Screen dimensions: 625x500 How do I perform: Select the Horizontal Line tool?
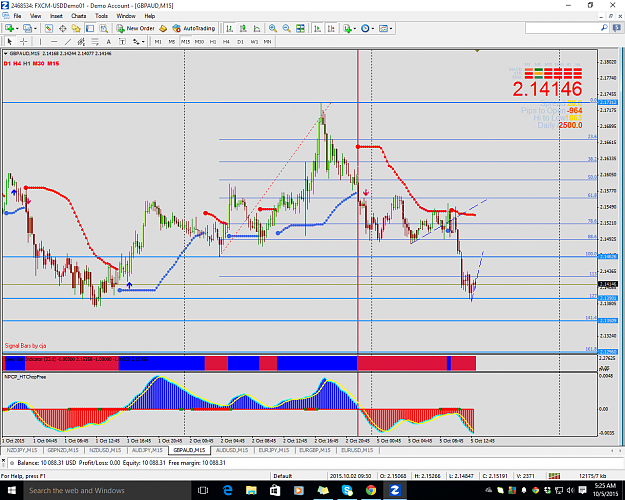point(54,41)
